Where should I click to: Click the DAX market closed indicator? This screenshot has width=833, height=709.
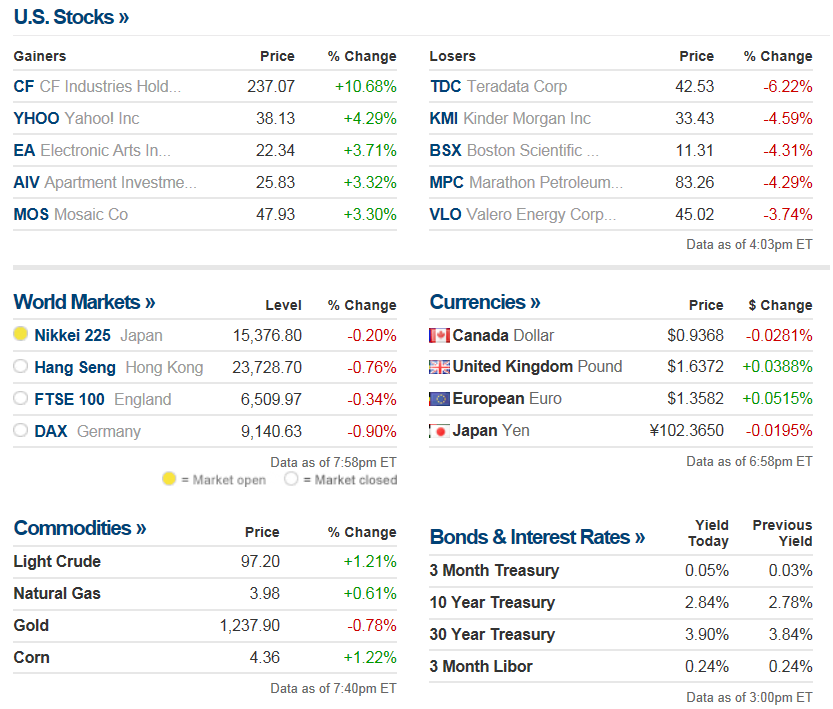[21, 430]
